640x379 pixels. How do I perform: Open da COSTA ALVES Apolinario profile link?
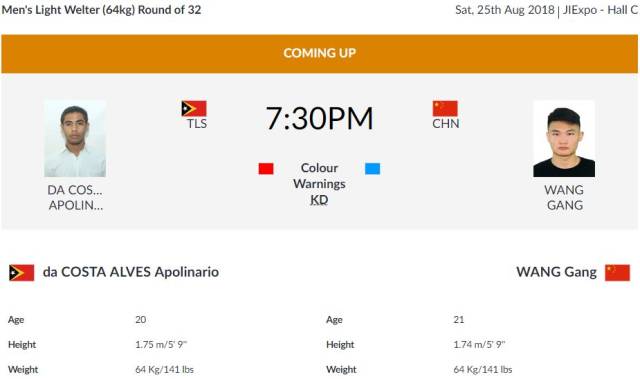pos(131,272)
